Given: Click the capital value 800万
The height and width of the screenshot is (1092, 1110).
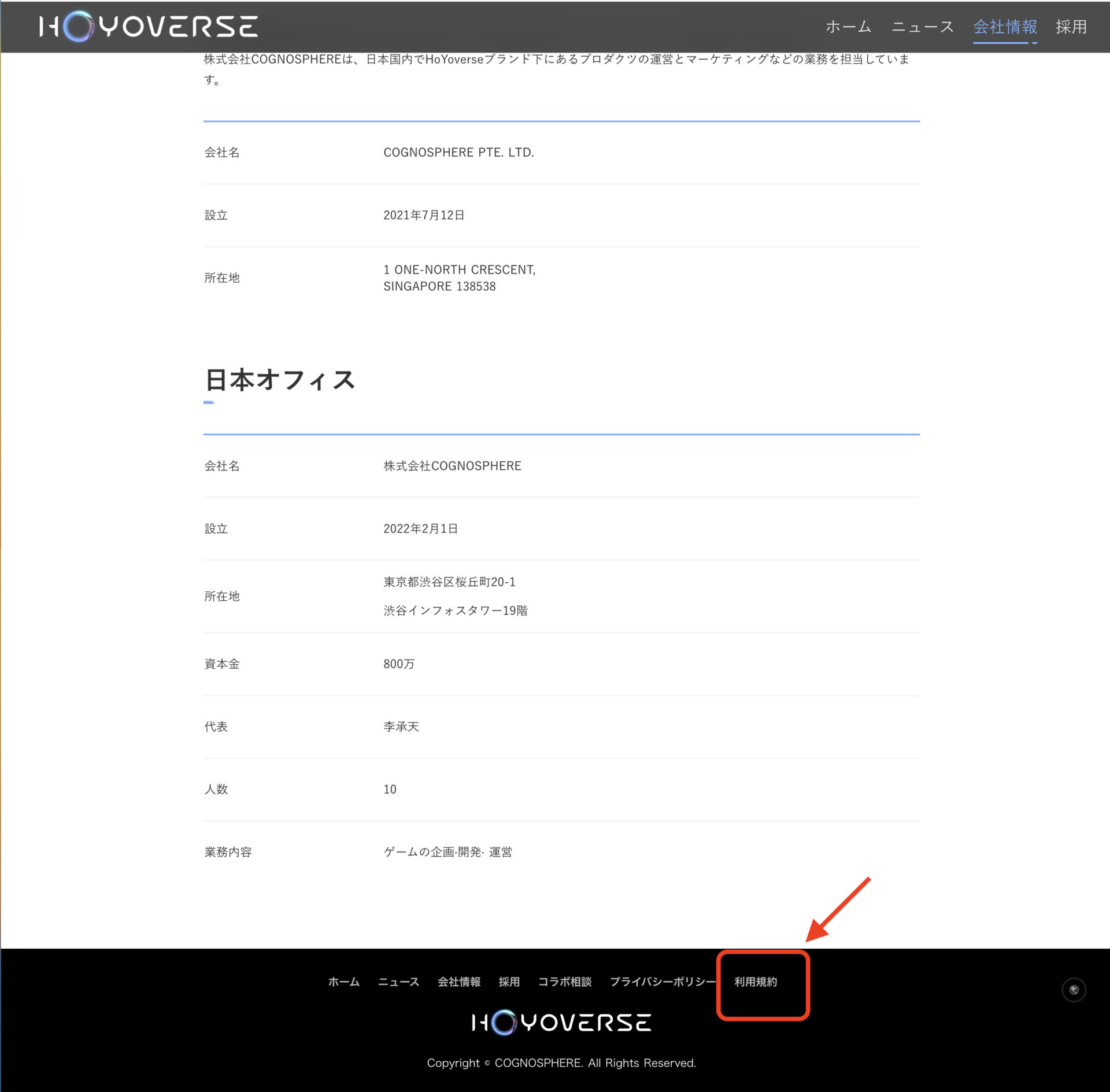Looking at the screenshot, I should point(399,664).
